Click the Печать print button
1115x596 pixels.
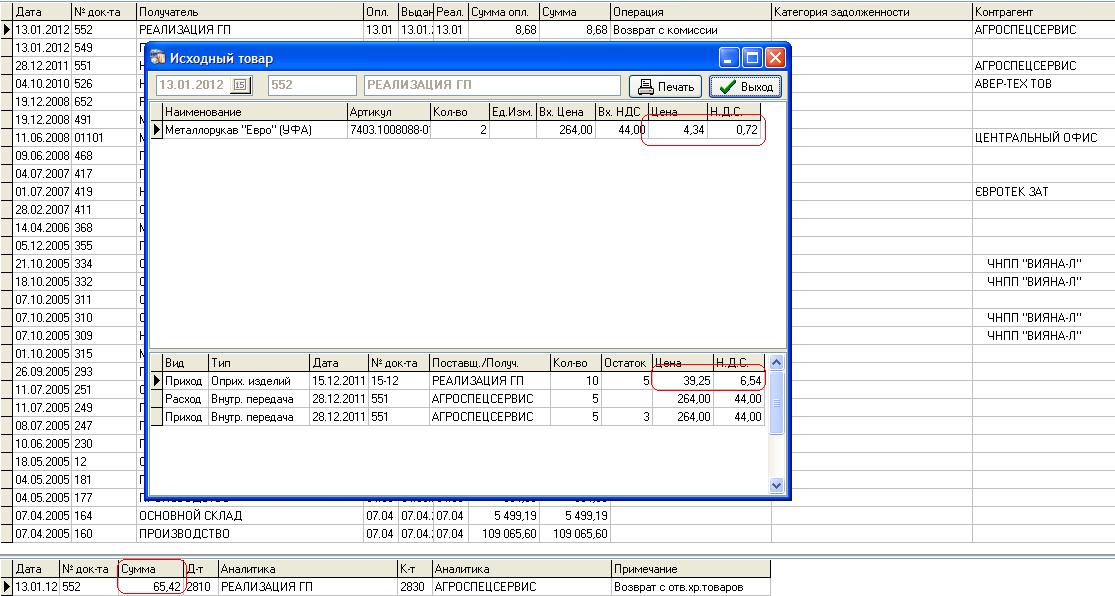tap(665, 86)
